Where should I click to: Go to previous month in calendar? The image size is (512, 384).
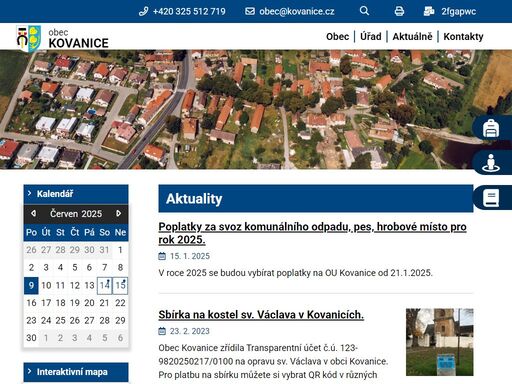click(33, 213)
